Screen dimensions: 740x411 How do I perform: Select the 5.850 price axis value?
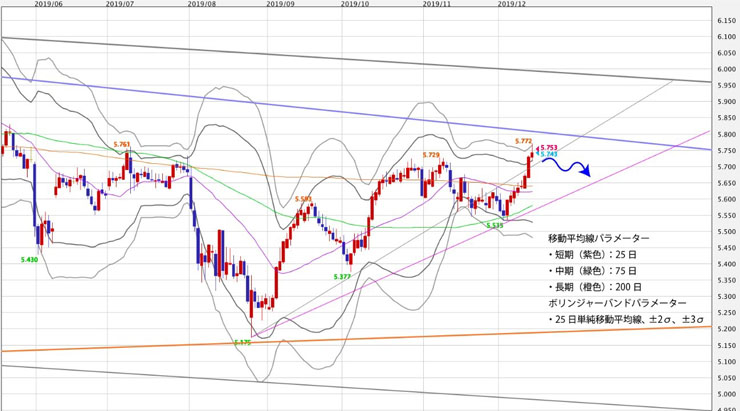pos(727,118)
